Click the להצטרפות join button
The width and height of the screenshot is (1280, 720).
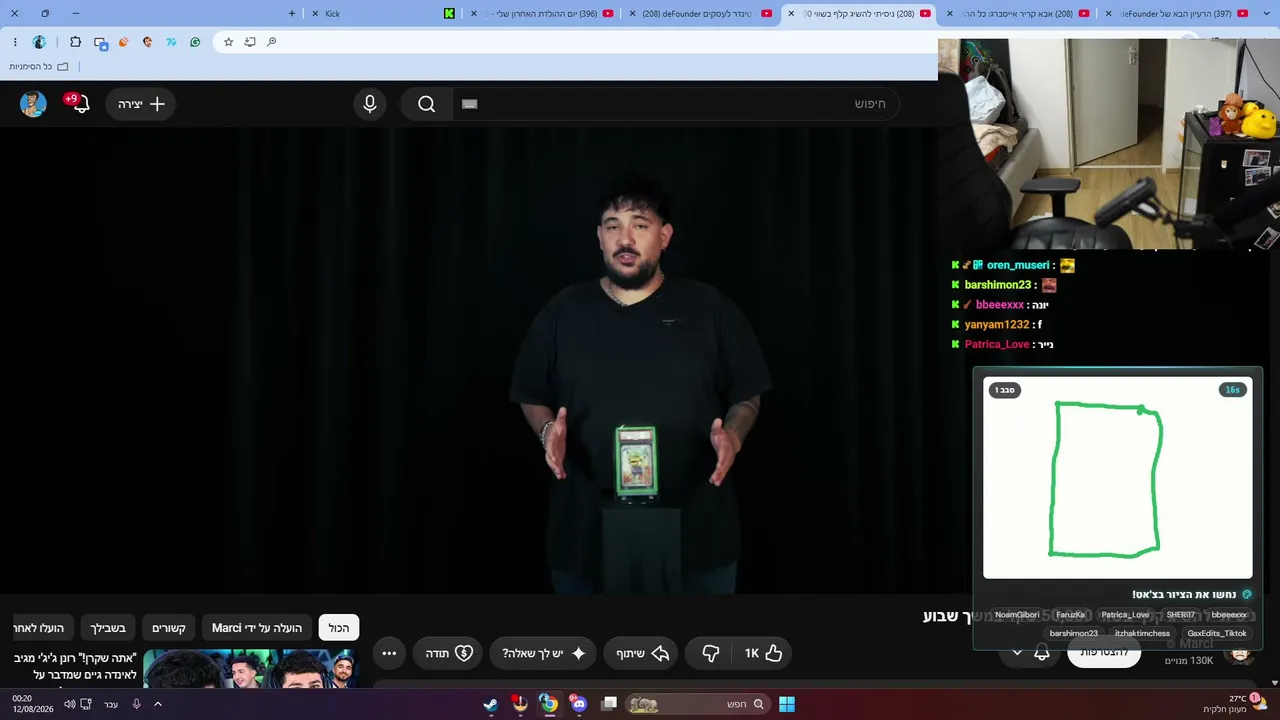[x=1104, y=653]
